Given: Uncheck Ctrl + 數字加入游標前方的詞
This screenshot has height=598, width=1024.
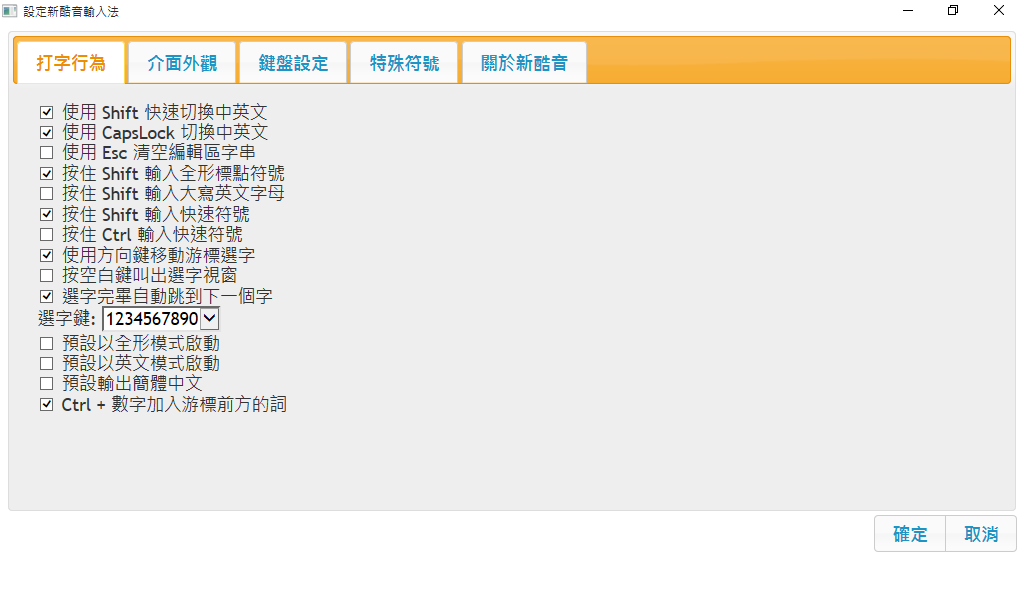Looking at the screenshot, I should [46, 405].
